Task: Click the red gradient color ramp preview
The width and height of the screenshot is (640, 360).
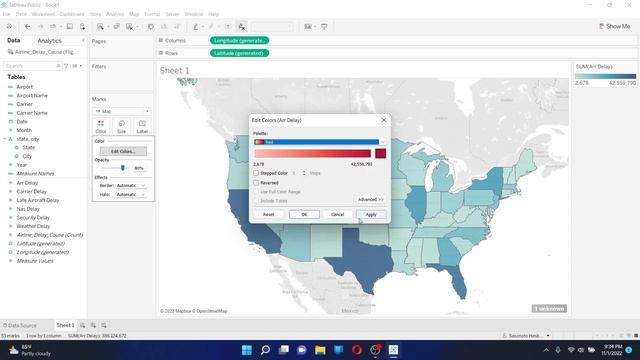Action: click(313, 153)
